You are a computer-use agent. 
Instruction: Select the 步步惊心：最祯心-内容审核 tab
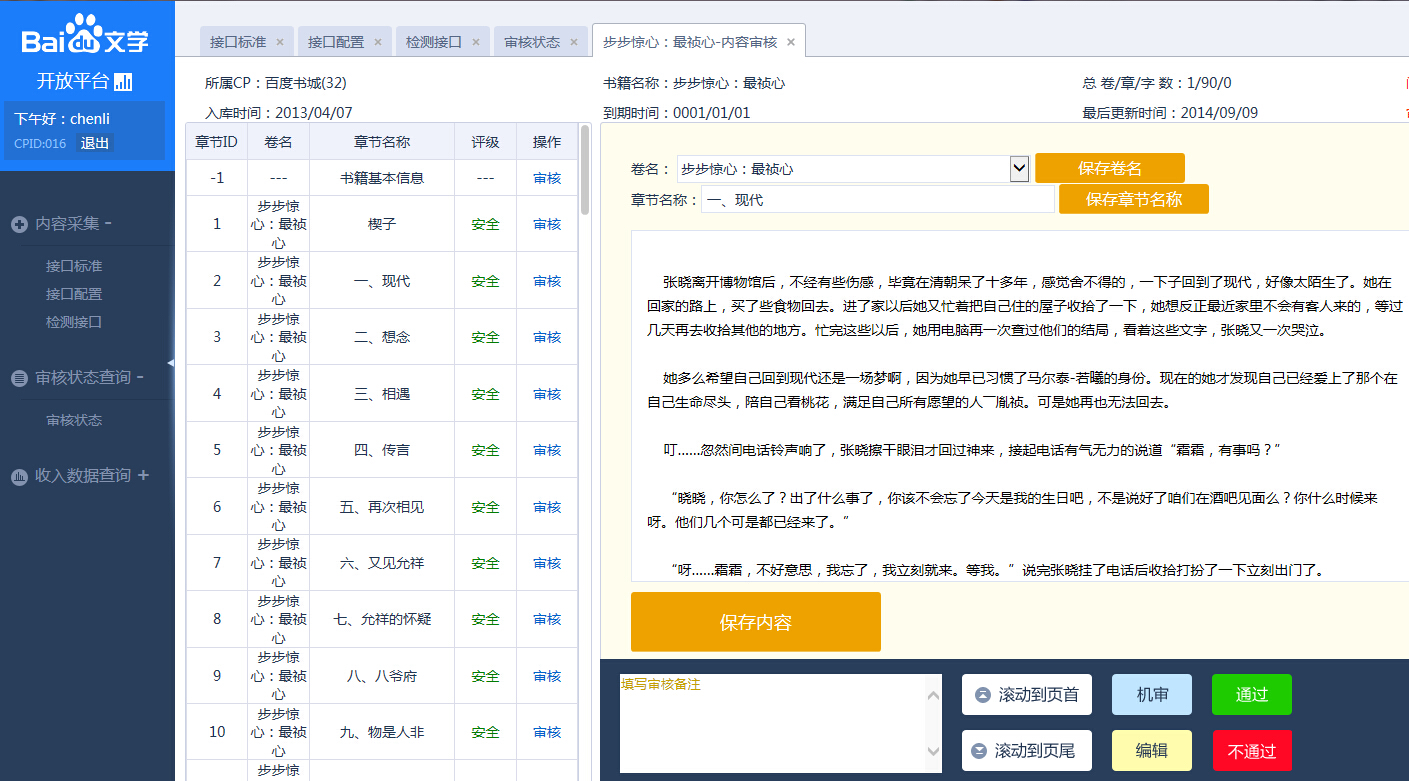click(x=690, y=42)
